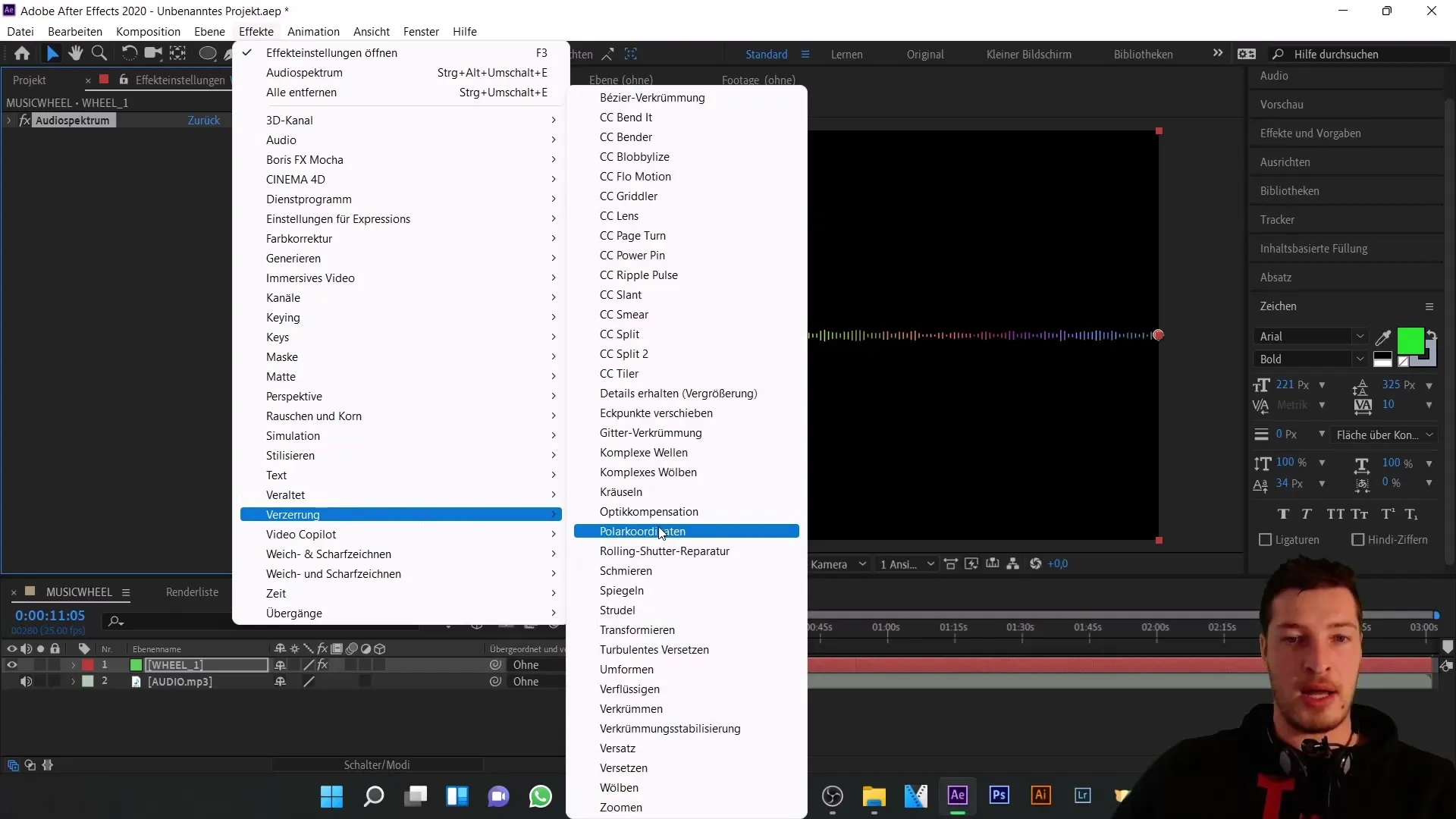Open WhatsApp from the taskbar
This screenshot has height=819, width=1456.
[x=541, y=796]
